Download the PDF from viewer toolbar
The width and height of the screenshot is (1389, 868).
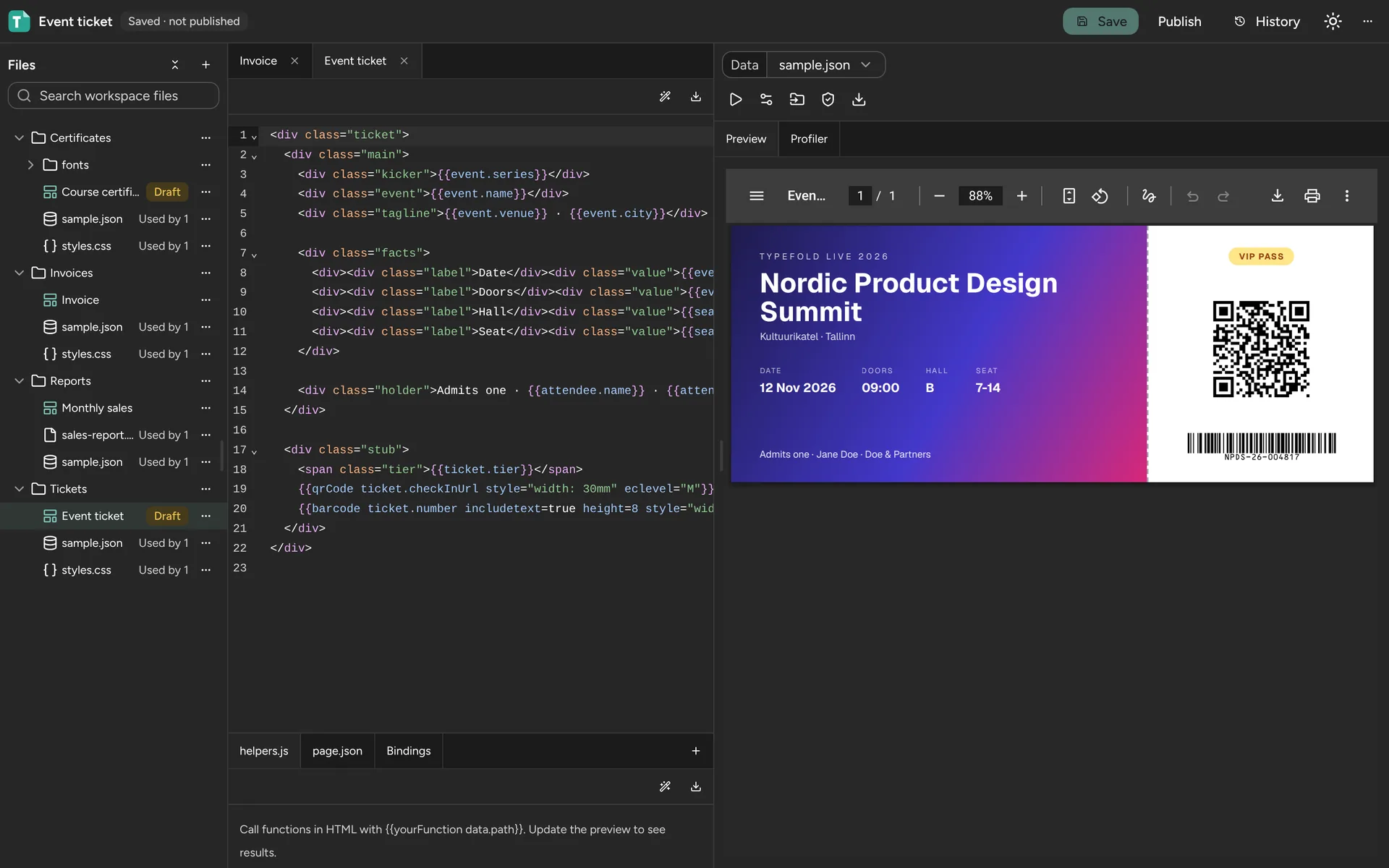1278,196
